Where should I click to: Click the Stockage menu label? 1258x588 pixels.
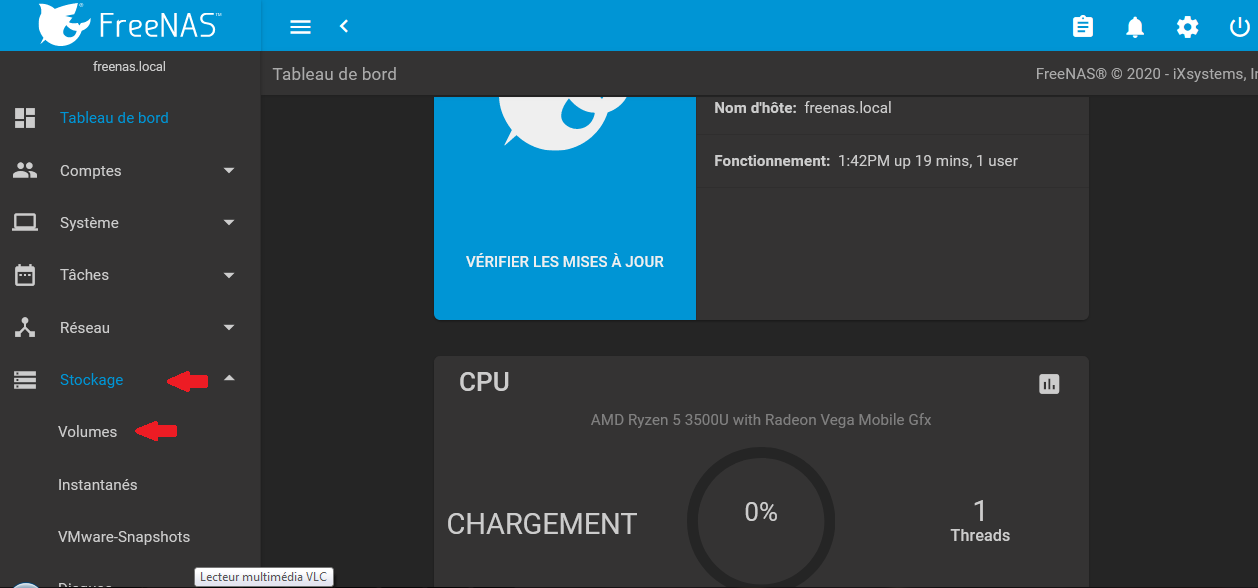point(92,380)
